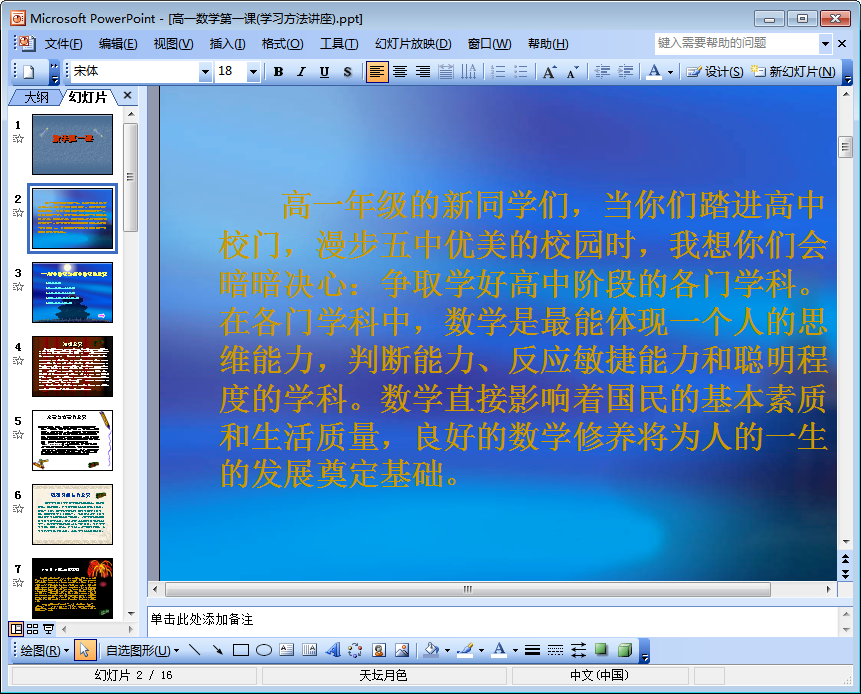The width and height of the screenshot is (861, 694).
Task: Toggle Underline formatting
Action: click(x=324, y=72)
